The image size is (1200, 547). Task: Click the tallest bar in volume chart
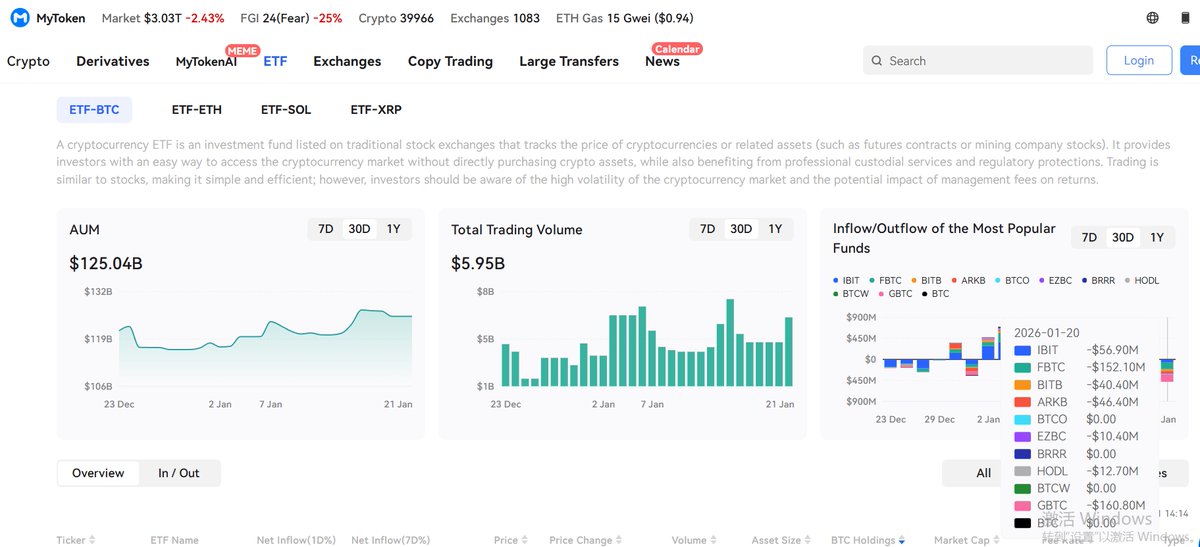(x=731, y=343)
